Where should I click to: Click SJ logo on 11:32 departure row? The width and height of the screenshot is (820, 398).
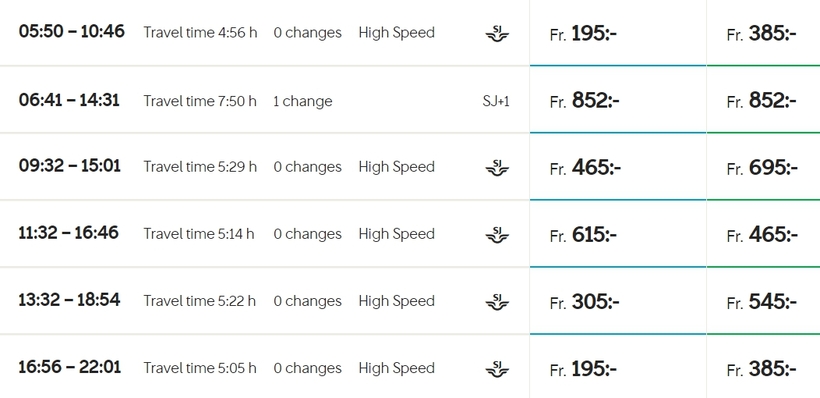click(x=497, y=235)
